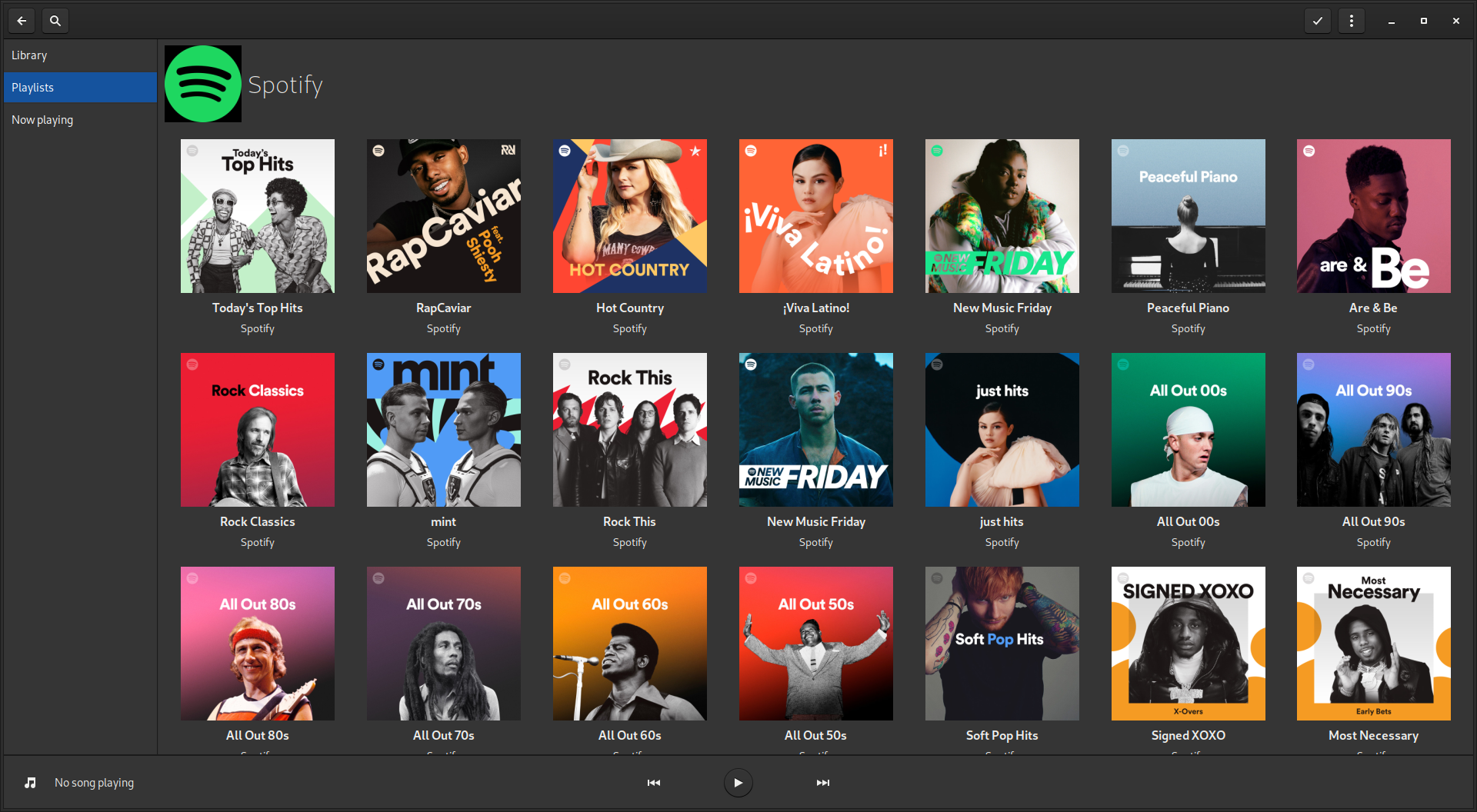Open the Most Necessary playlist cover
1477x812 pixels.
point(1374,644)
